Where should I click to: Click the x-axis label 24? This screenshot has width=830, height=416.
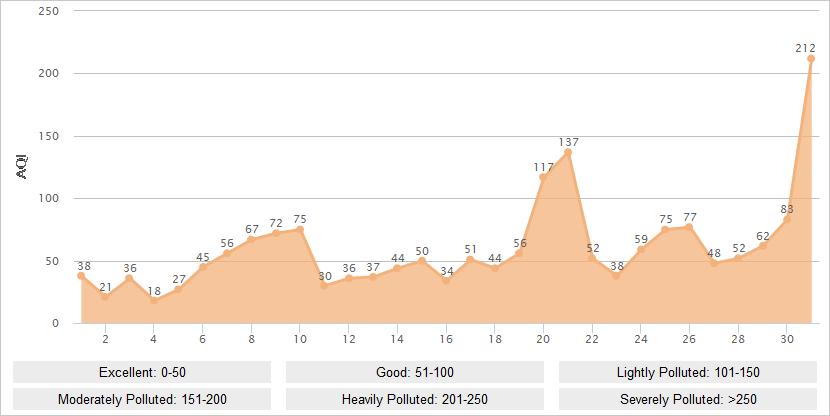click(x=640, y=339)
